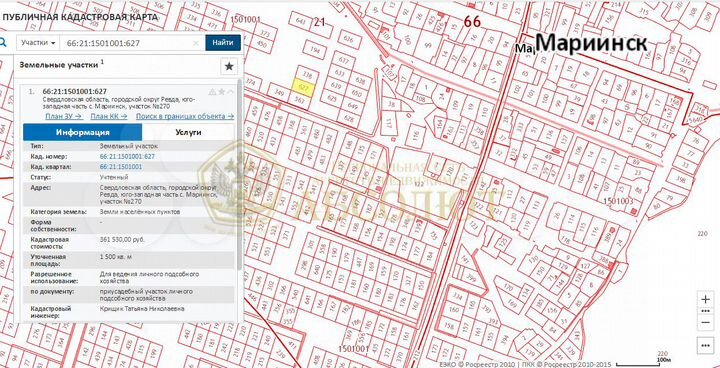Open the План КК link
Viewport: 720px width, 368px height.
pyautogui.click(x=109, y=116)
